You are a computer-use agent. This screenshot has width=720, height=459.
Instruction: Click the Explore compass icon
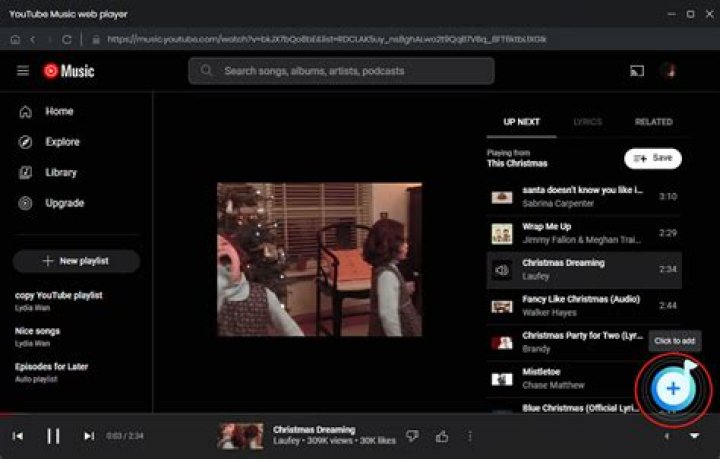[x=25, y=142]
